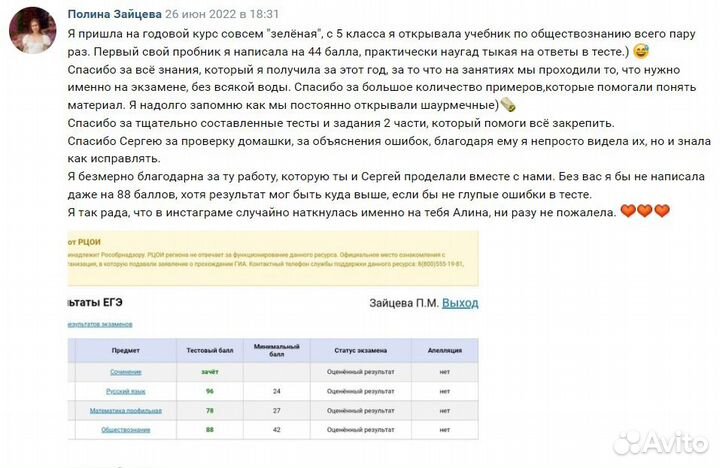Click minimum score 42 cell
The height and width of the screenshot is (468, 720).
277,430
